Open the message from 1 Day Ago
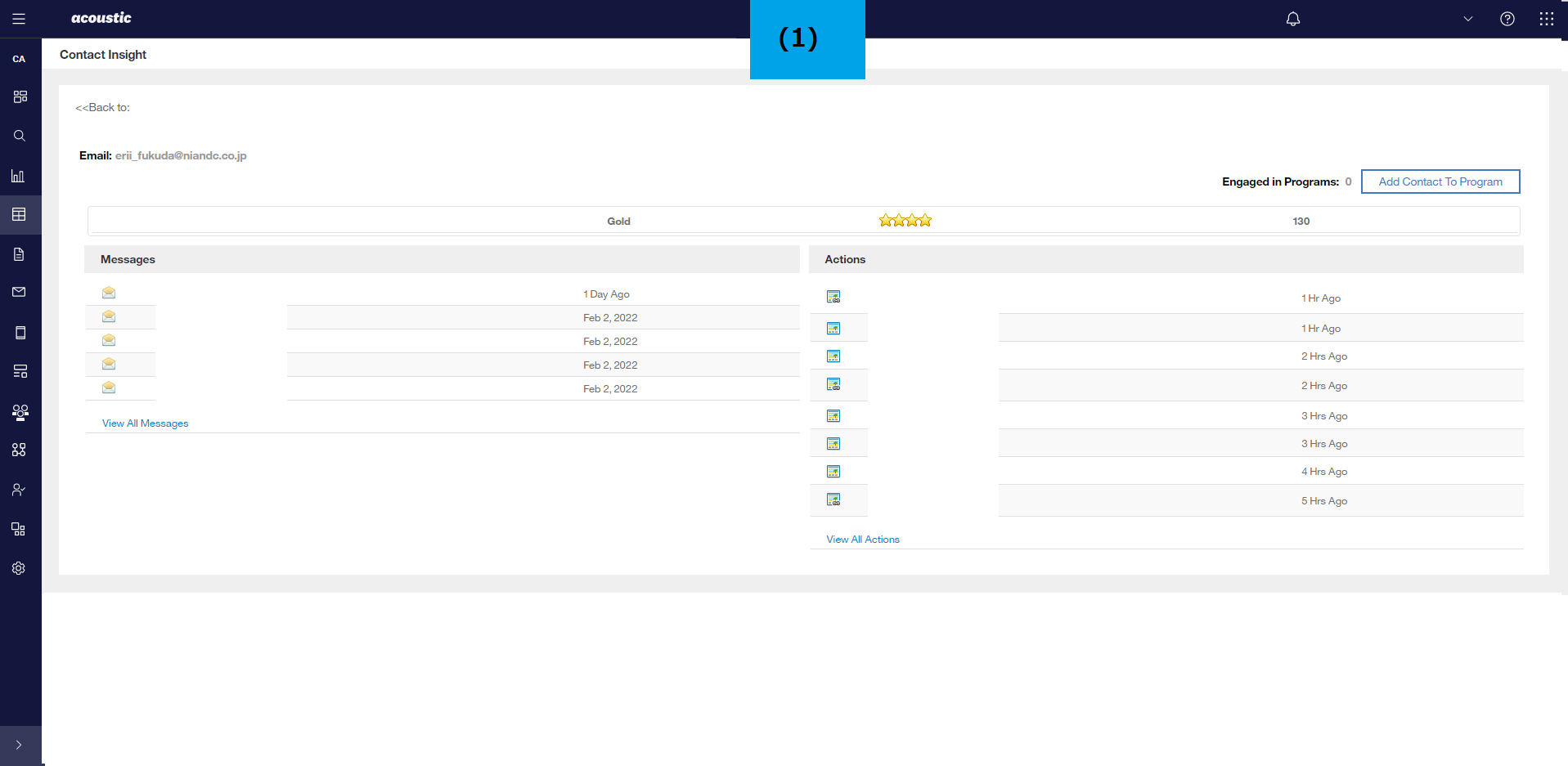Image resolution: width=1568 pixels, height=766 pixels. 109,293
